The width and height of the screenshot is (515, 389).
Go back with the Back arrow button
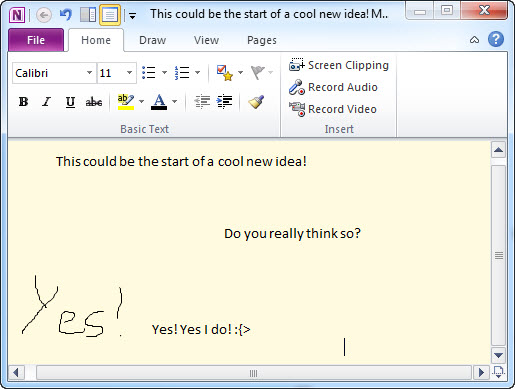[x=44, y=15]
